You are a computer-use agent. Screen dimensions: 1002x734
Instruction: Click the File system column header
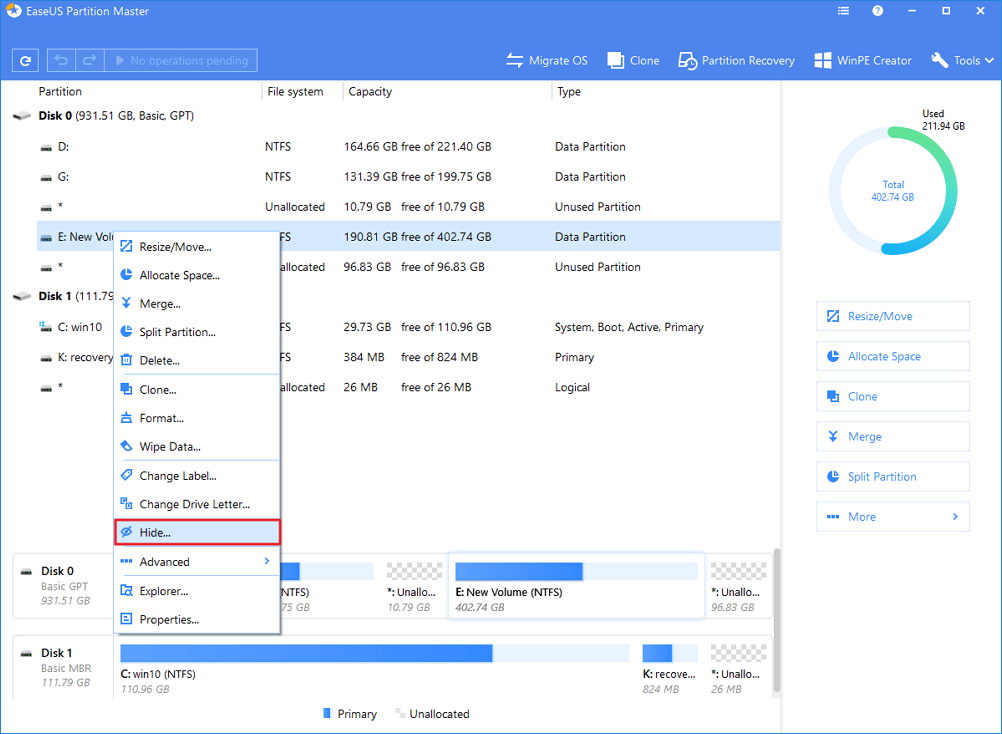295,91
